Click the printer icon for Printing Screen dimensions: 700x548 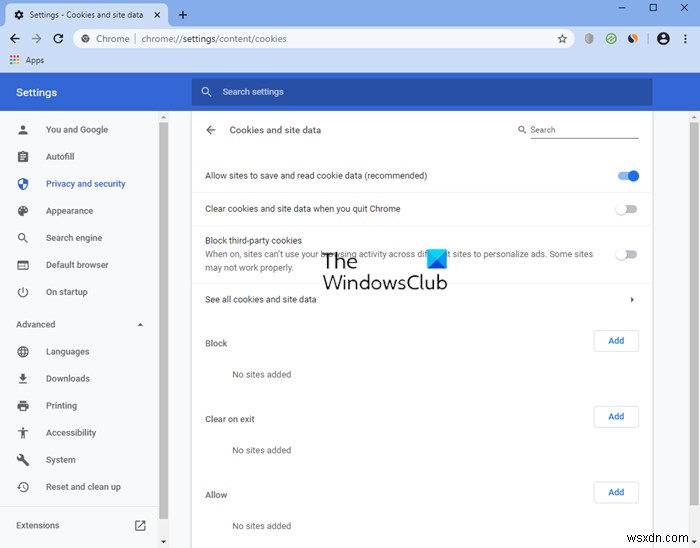click(23, 406)
